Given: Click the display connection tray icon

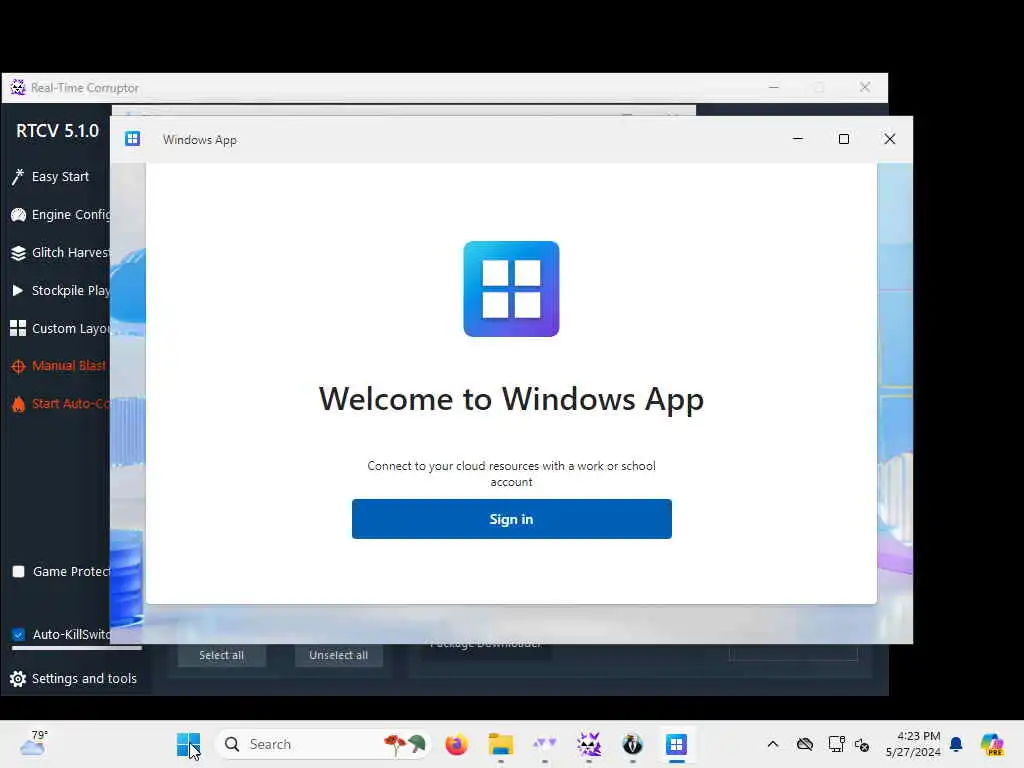Looking at the screenshot, I should click(836, 744).
